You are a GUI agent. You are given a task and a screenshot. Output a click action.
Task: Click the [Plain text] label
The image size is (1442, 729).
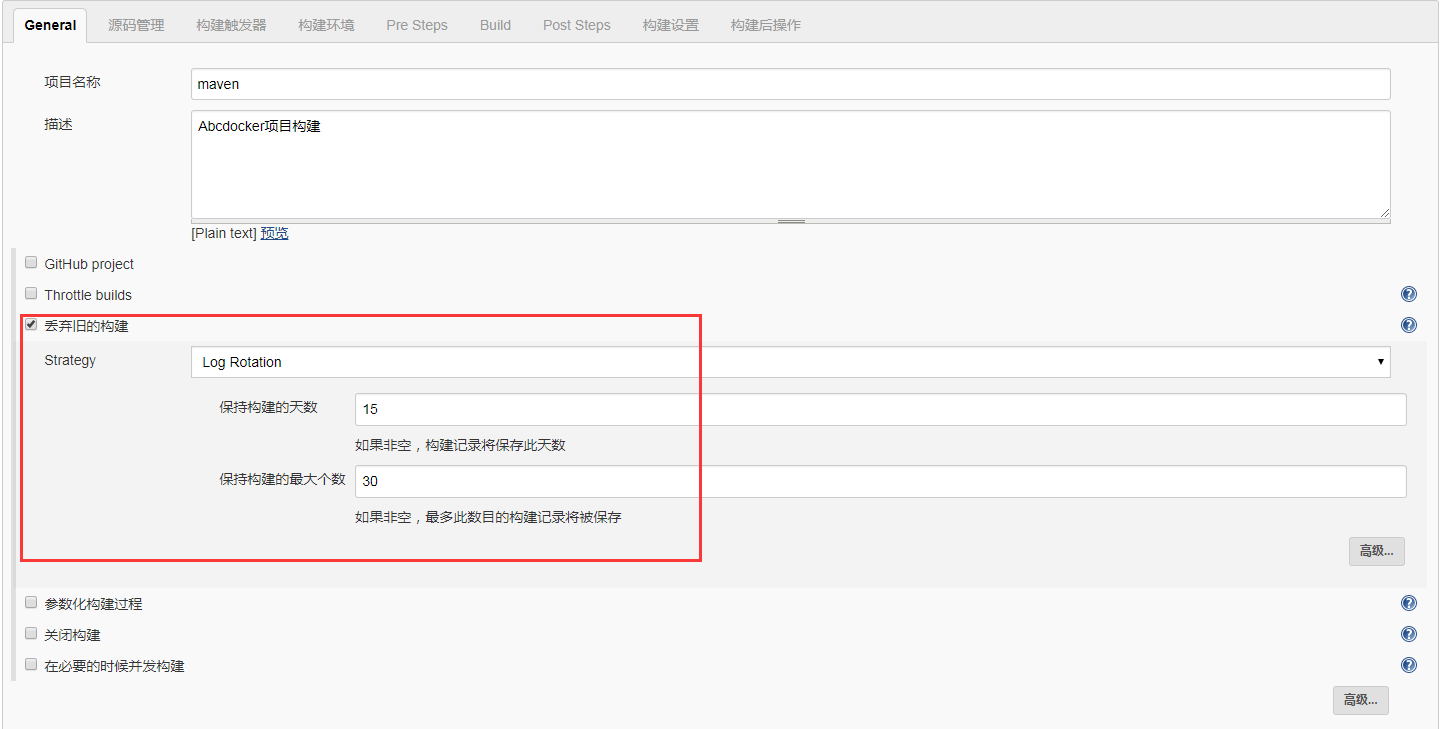(x=224, y=233)
